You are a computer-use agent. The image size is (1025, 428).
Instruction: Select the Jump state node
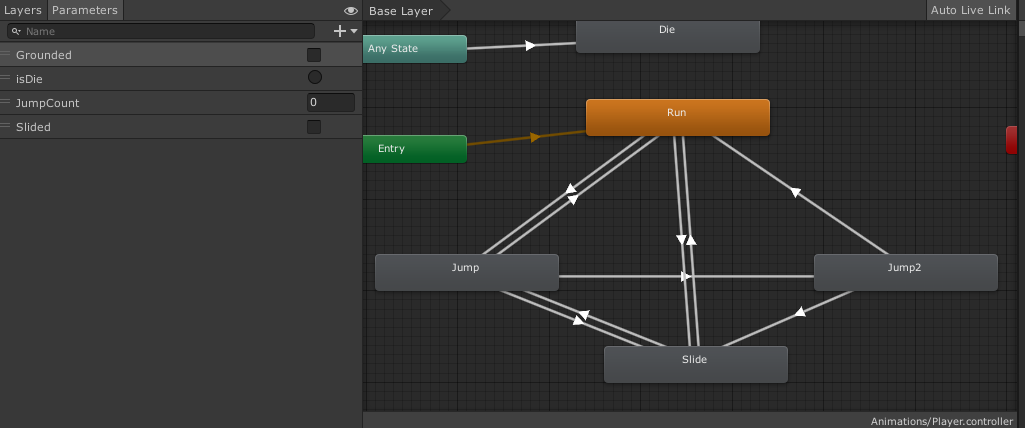pos(467,272)
